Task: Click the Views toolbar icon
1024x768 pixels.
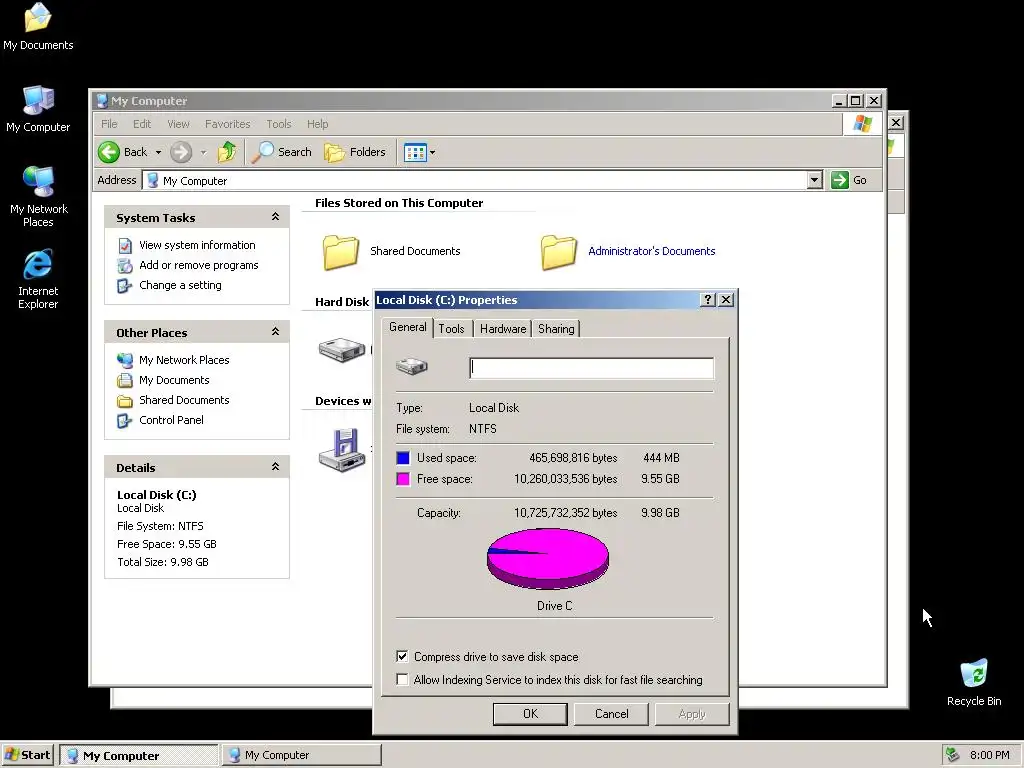Action: point(415,152)
